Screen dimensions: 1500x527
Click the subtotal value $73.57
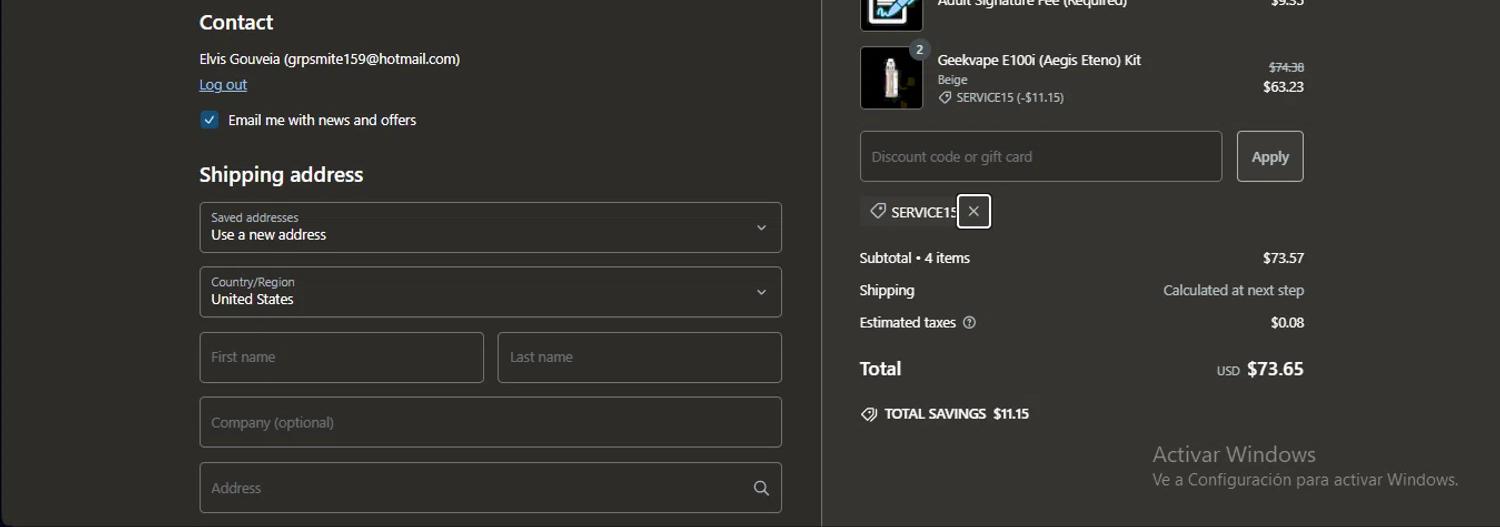[x=1283, y=258]
